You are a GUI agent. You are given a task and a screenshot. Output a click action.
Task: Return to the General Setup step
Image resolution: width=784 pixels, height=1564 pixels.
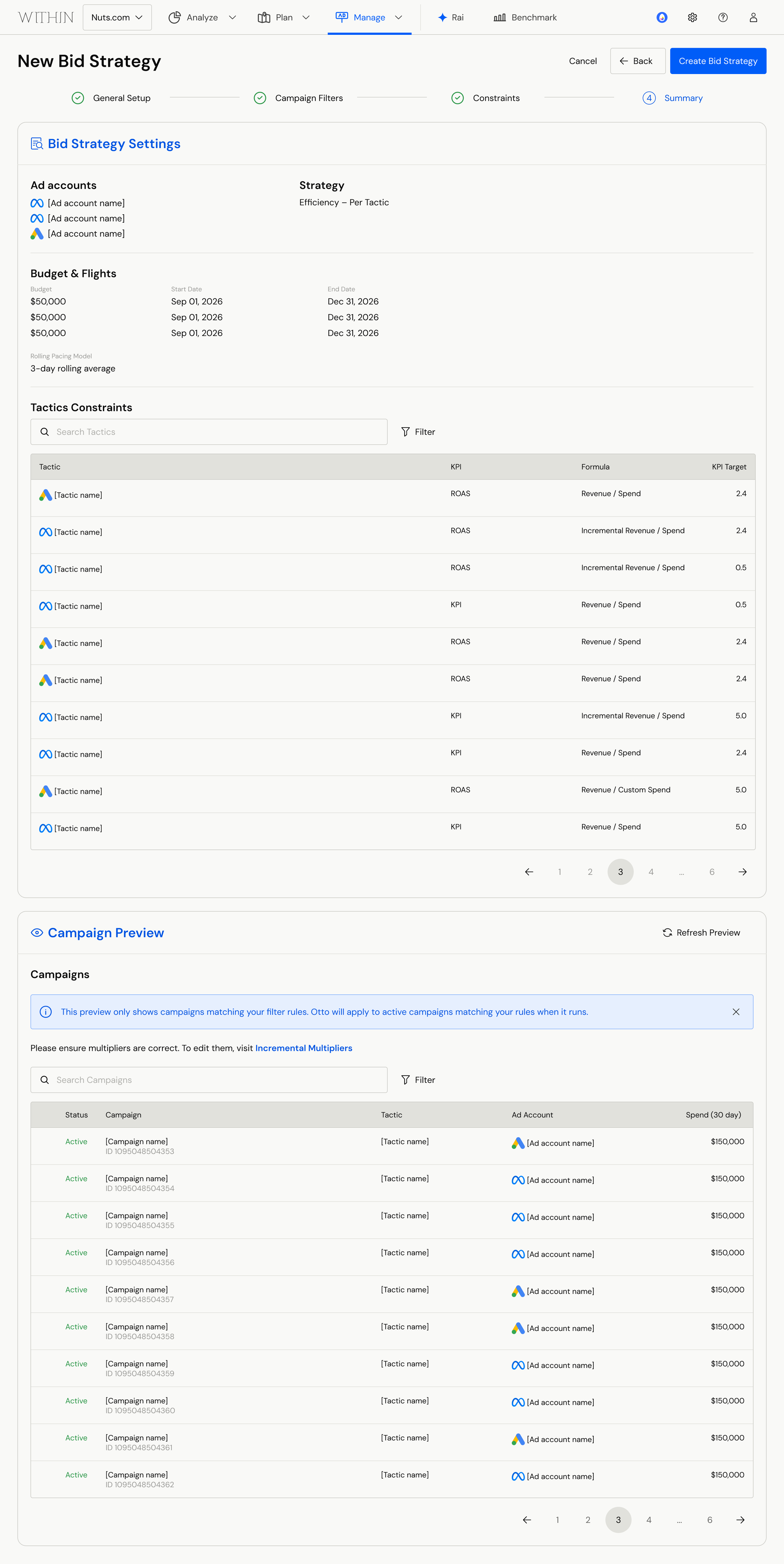click(x=111, y=98)
